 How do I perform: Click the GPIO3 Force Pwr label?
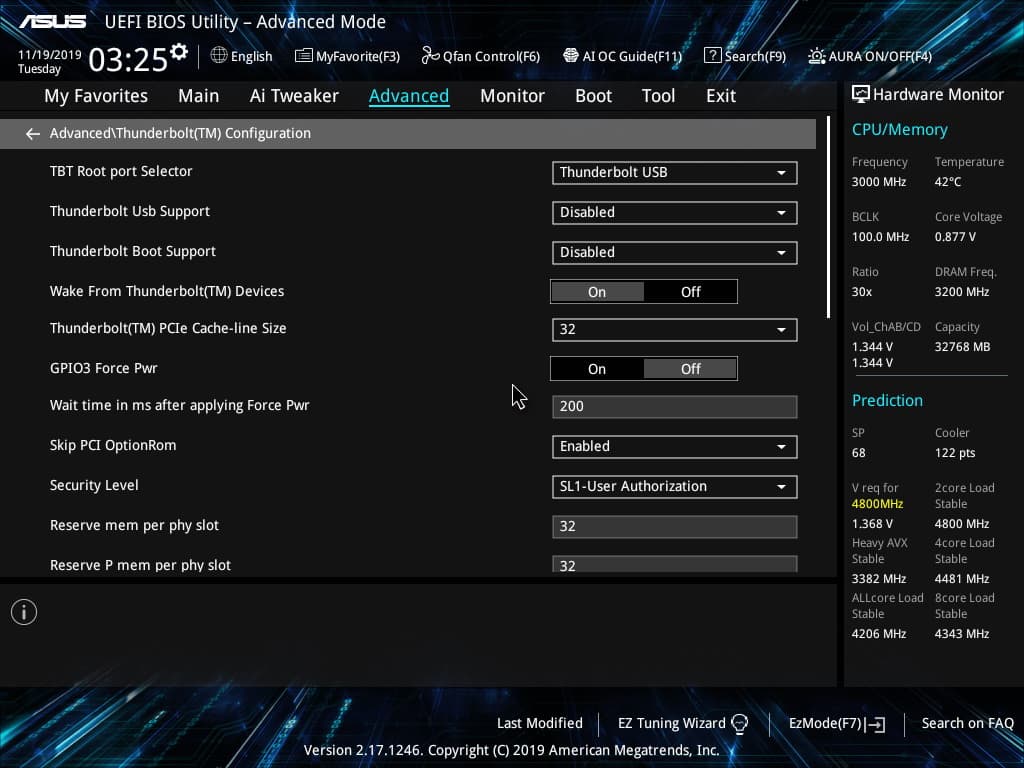pos(103,368)
